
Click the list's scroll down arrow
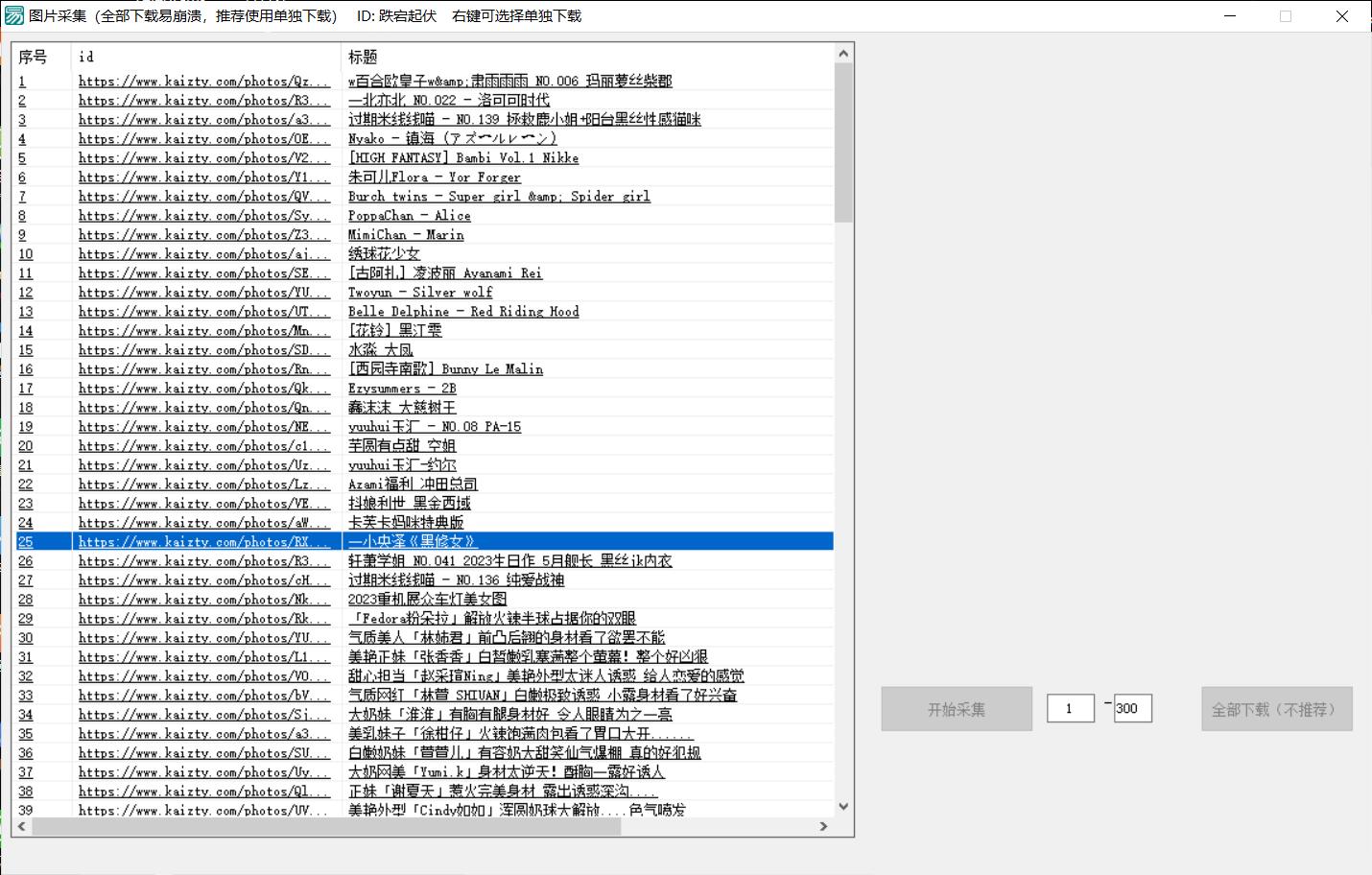[843, 807]
